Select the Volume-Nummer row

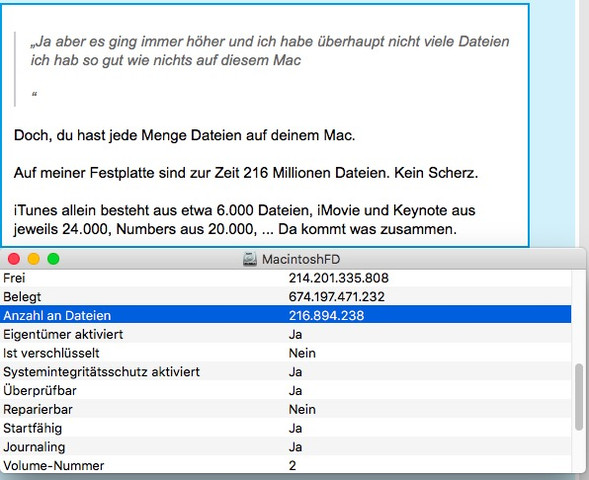click(x=285, y=465)
